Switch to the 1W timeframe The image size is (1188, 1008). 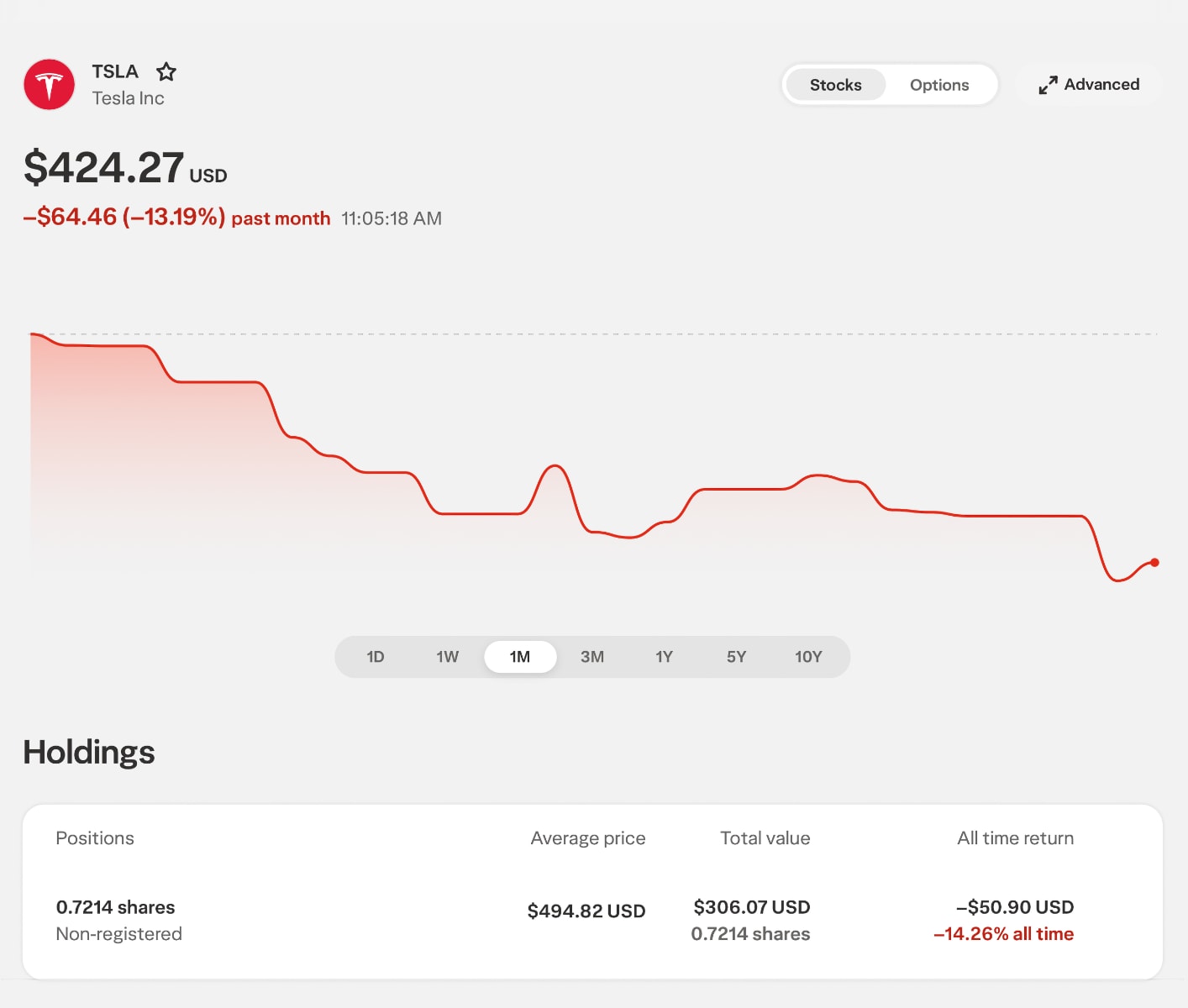tap(448, 657)
